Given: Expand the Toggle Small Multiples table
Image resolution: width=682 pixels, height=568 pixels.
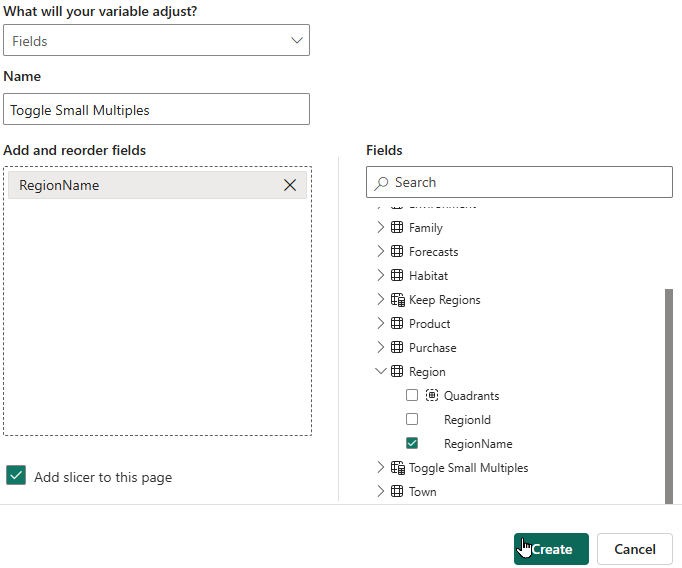Looking at the screenshot, I should coord(381,467).
